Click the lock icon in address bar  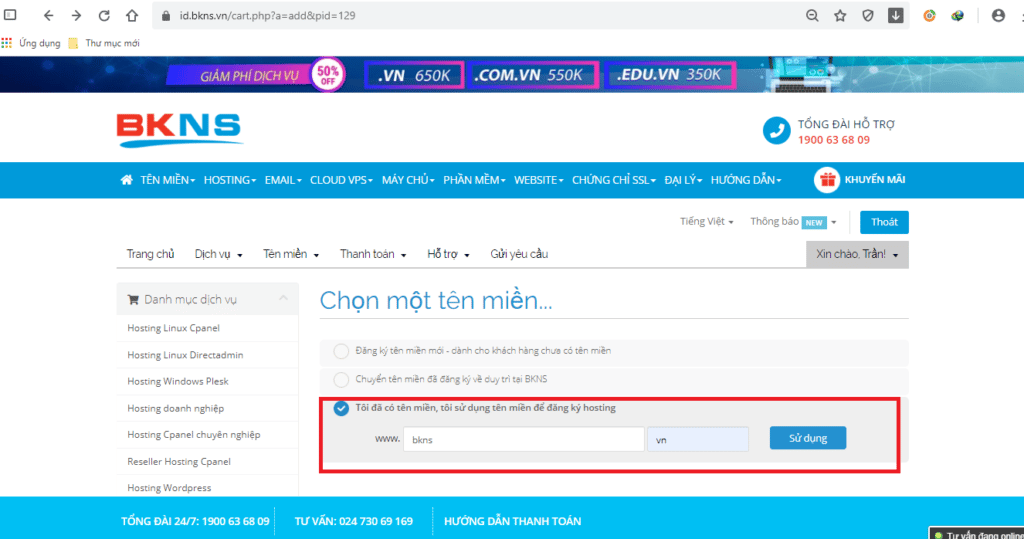pyautogui.click(x=166, y=16)
